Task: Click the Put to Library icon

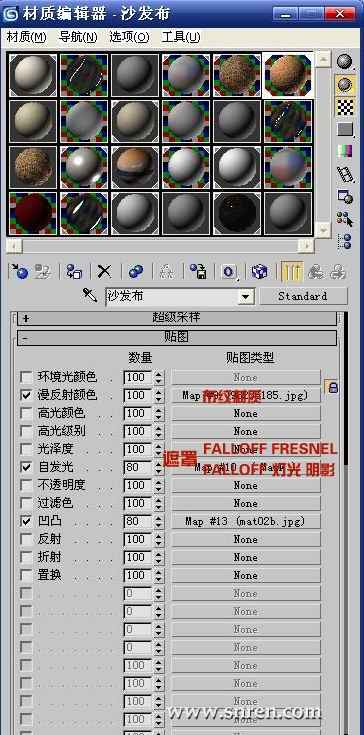Action: click(x=198, y=271)
